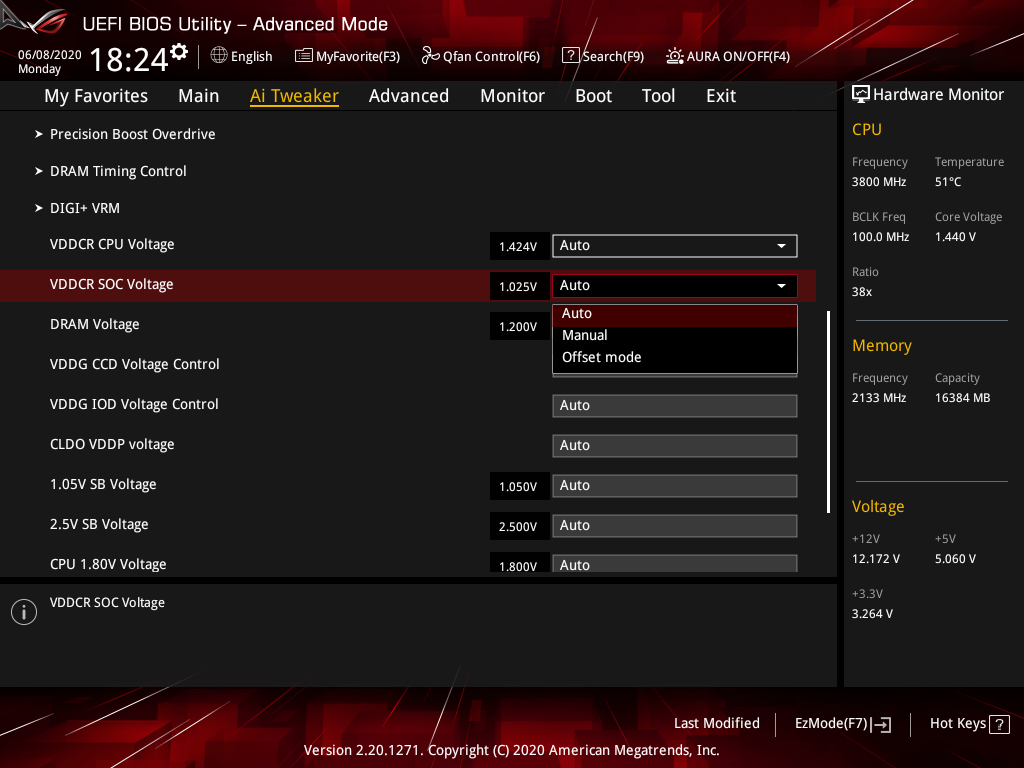This screenshot has height=768, width=1024.
Task: Toggle the AURA ON/OFF light icon
Action: 675,56
